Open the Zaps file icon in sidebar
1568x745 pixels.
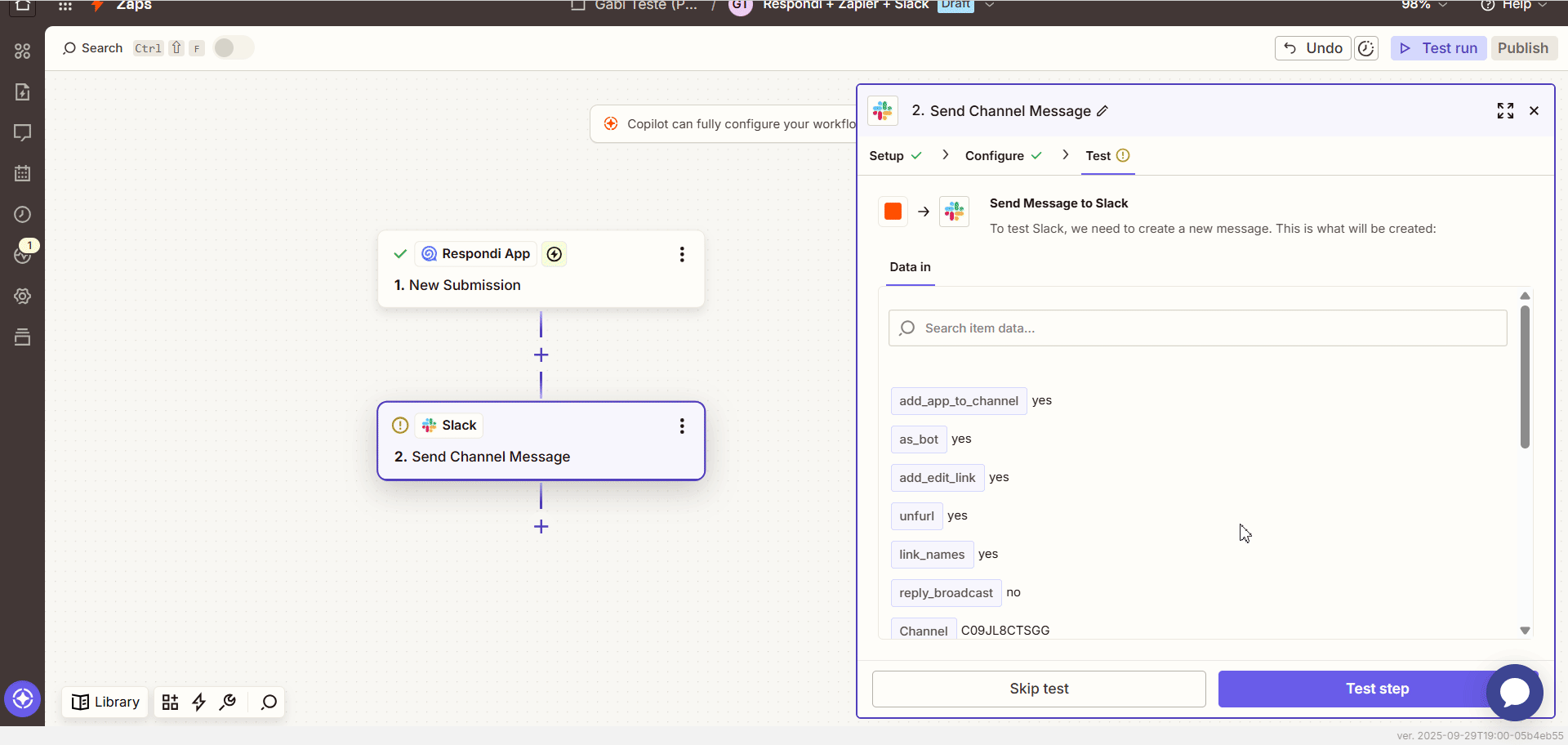click(23, 91)
